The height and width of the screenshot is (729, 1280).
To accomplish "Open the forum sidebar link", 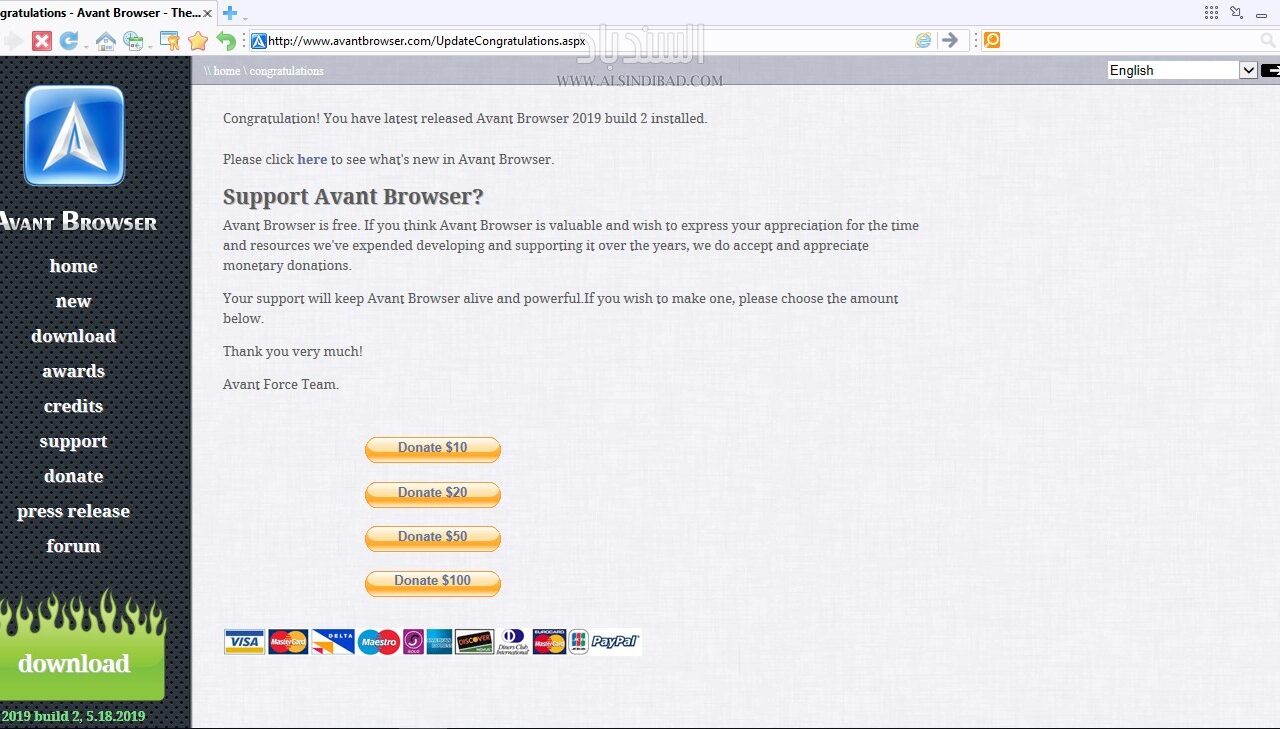I will coord(74,546).
